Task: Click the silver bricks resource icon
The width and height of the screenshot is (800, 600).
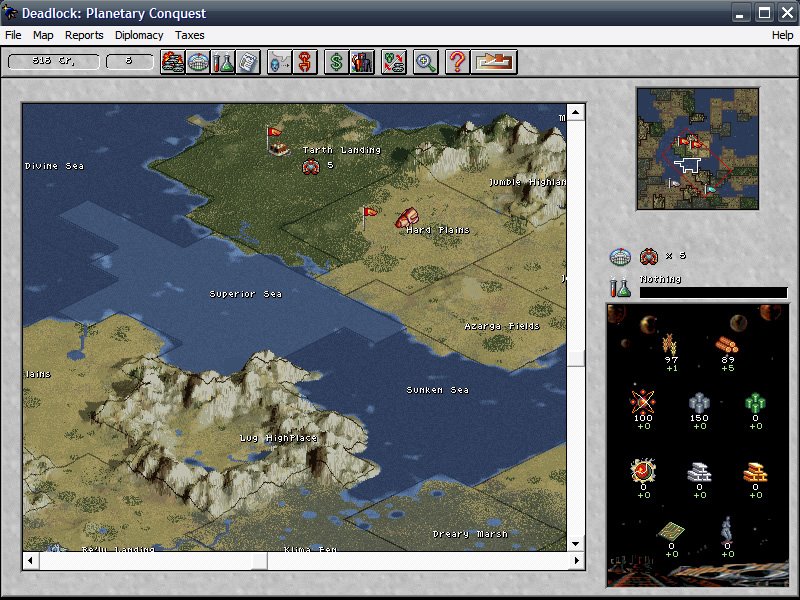Action: coord(699,472)
